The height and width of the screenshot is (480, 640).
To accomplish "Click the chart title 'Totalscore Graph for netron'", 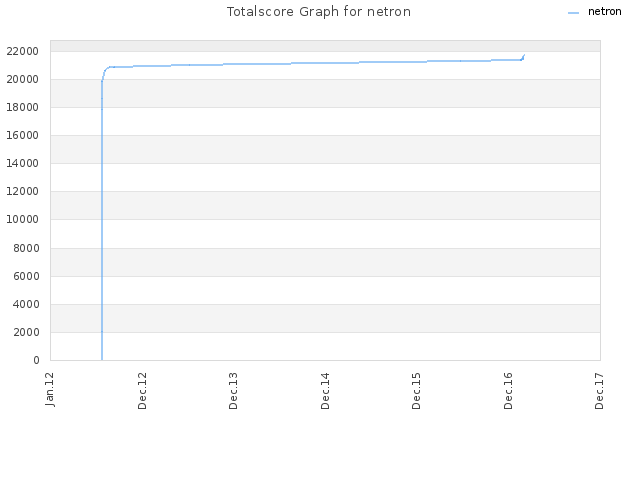I will pyautogui.click(x=319, y=11).
